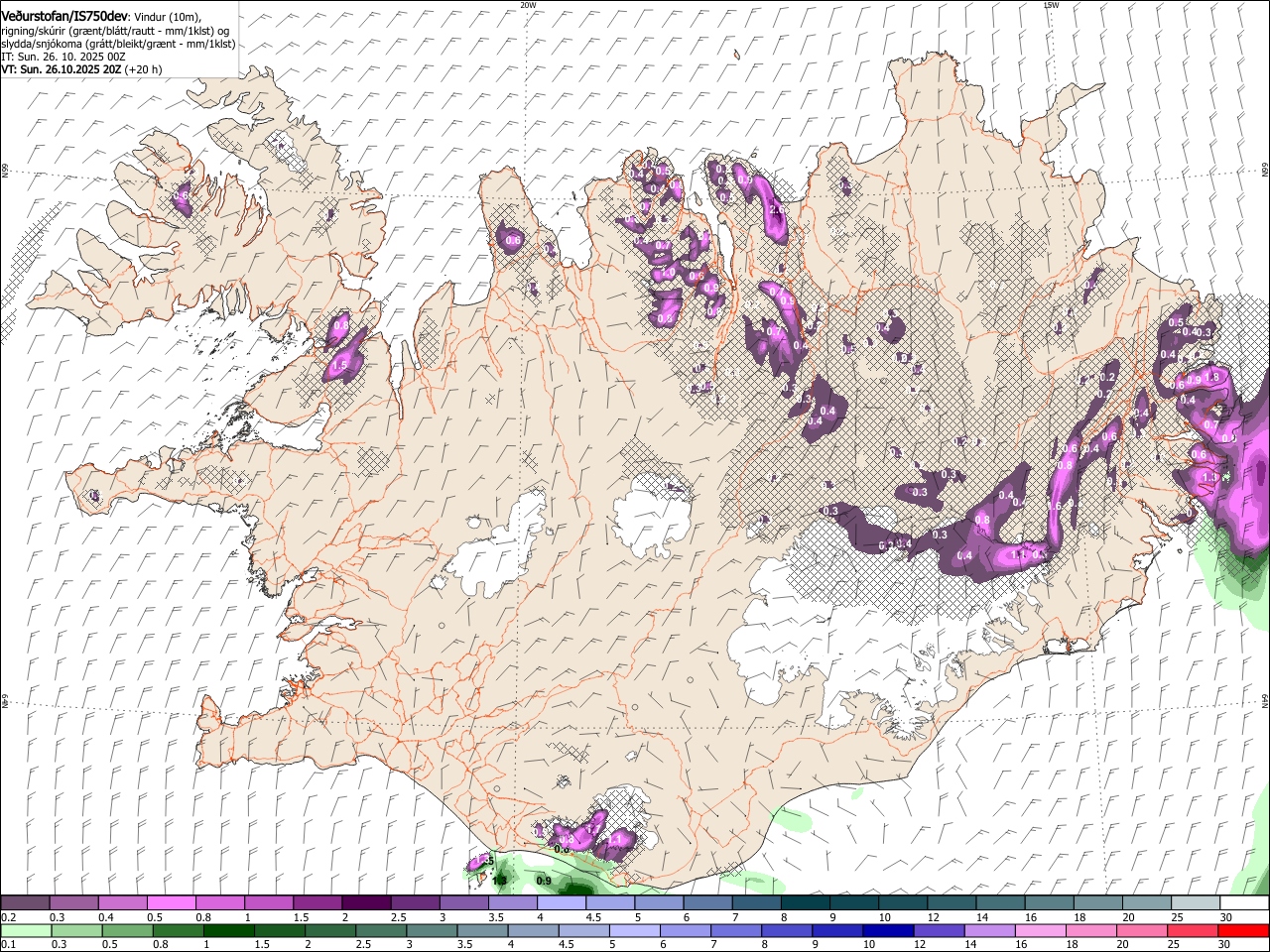Screen dimensions: 1270x952
Task: Select lower legend swatch between 8 and 9
Action: point(787,930)
